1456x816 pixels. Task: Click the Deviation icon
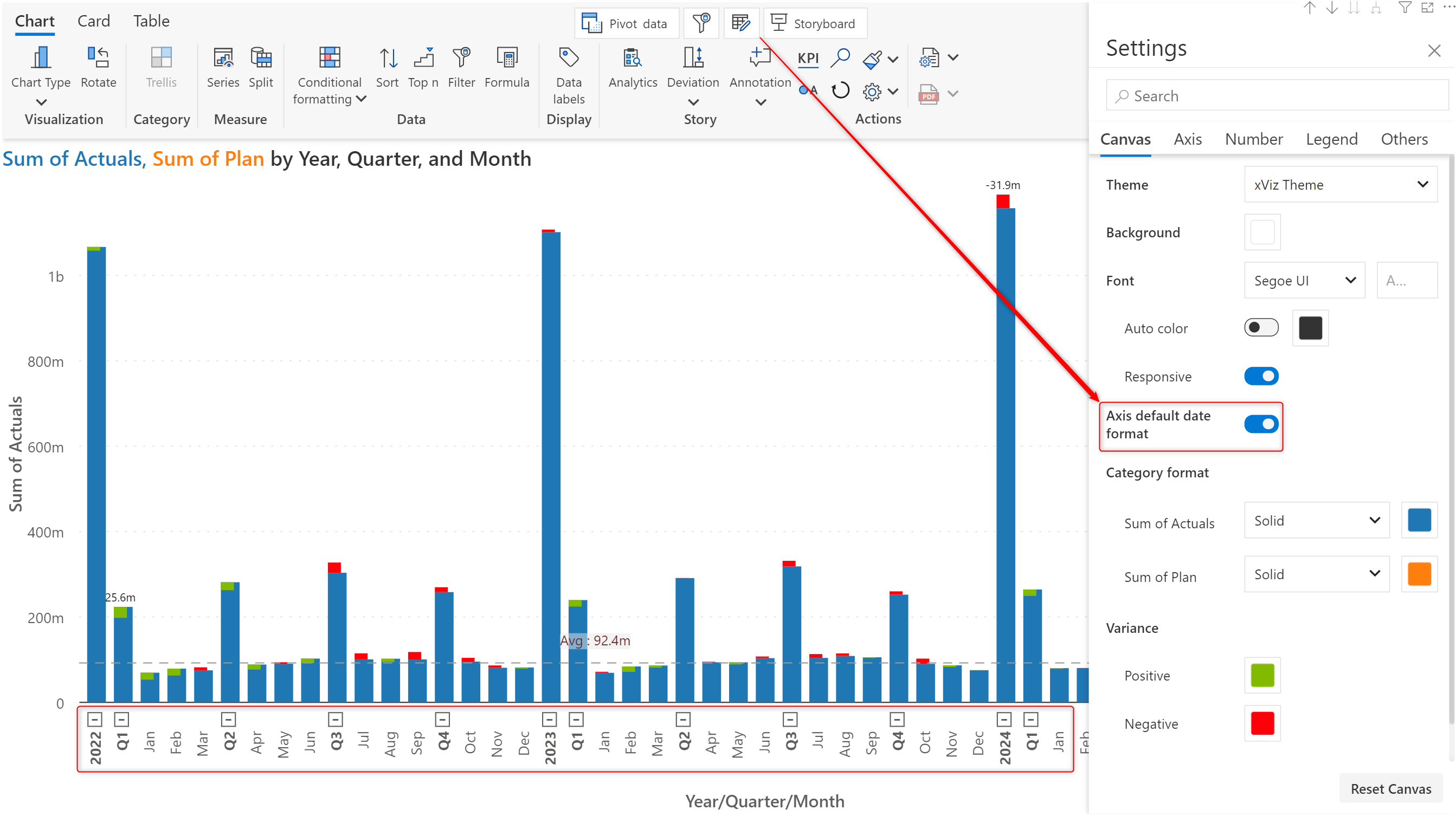tap(693, 57)
